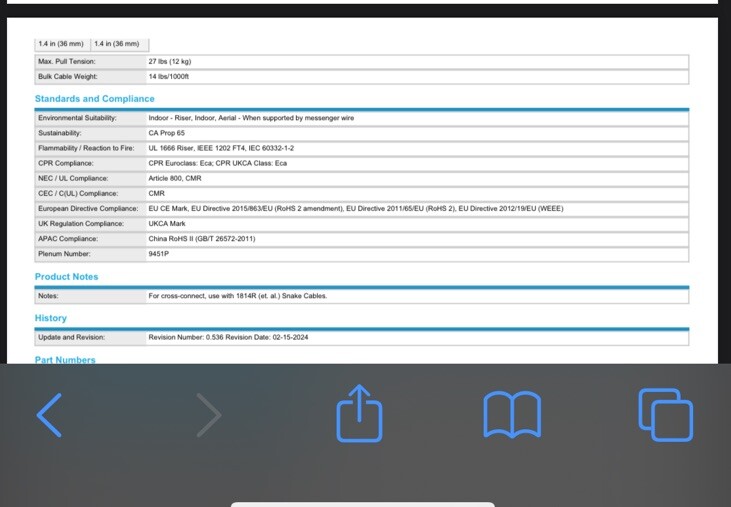Show all open tabs icon
731x507 pixels.
pyautogui.click(x=666, y=415)
